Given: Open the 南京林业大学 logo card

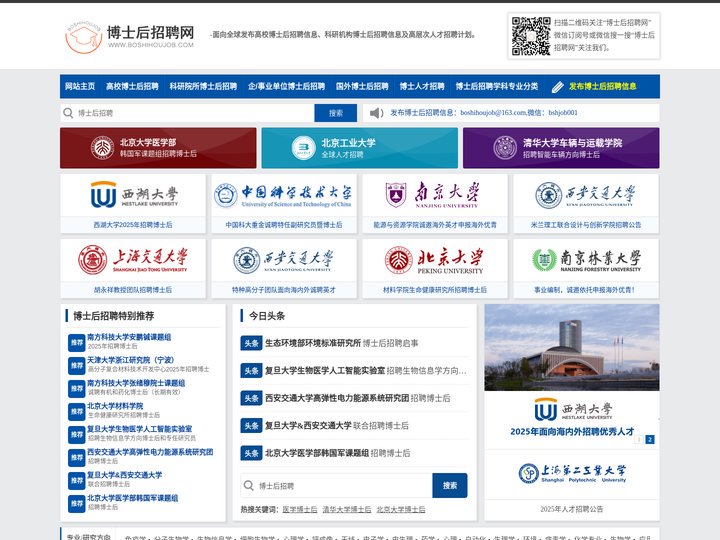Looking at the screenshot, I should point(586,260).
